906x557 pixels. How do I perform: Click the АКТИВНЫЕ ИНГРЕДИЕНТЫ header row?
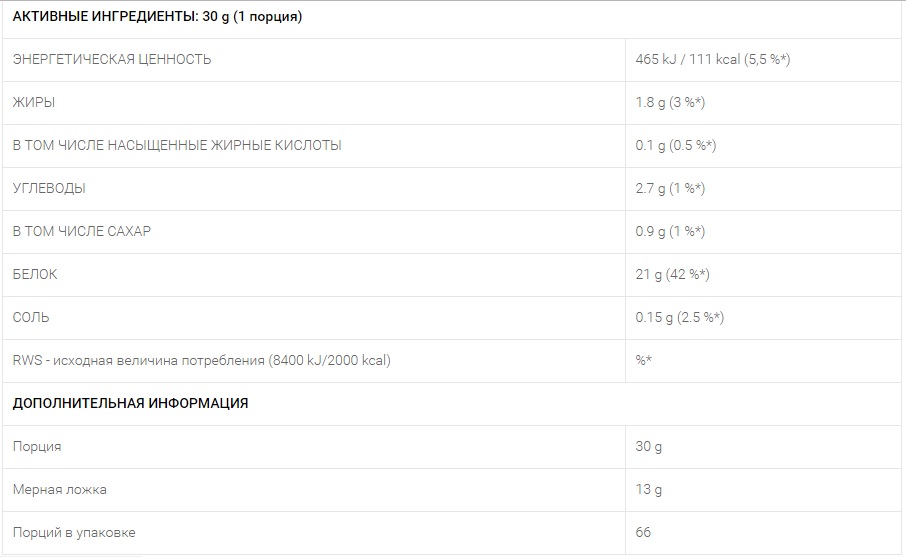[x=454, y=17]
